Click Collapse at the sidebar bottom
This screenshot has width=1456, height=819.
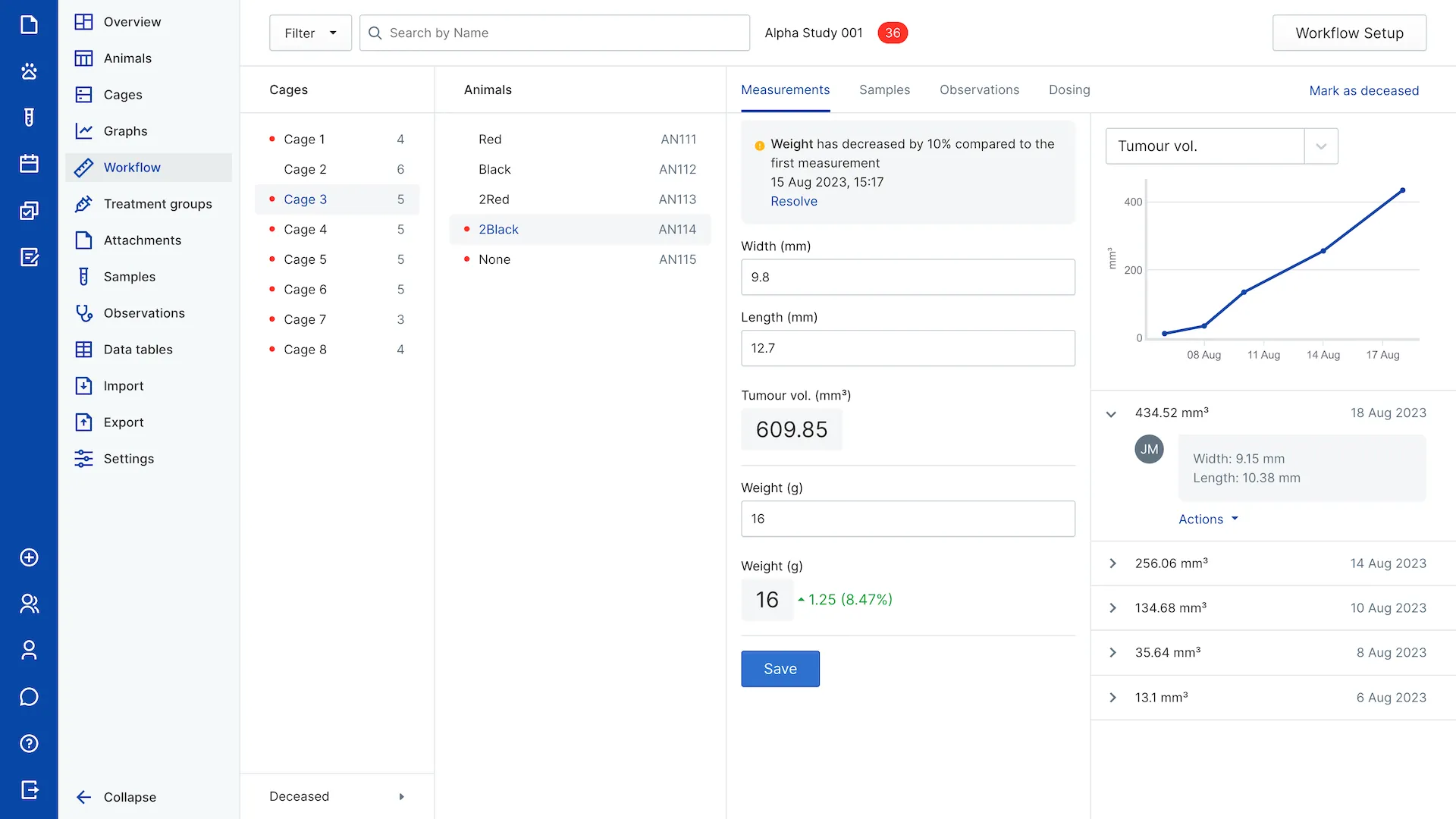click(x=116, y=797)
